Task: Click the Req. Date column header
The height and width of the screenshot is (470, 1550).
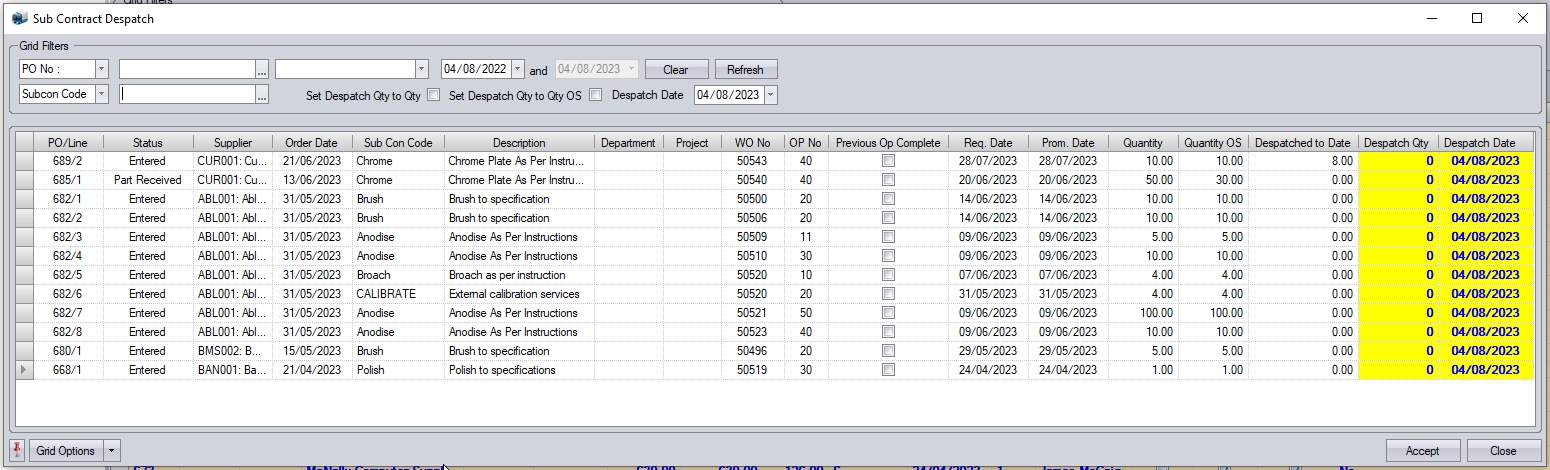Action: coord(987,143)
